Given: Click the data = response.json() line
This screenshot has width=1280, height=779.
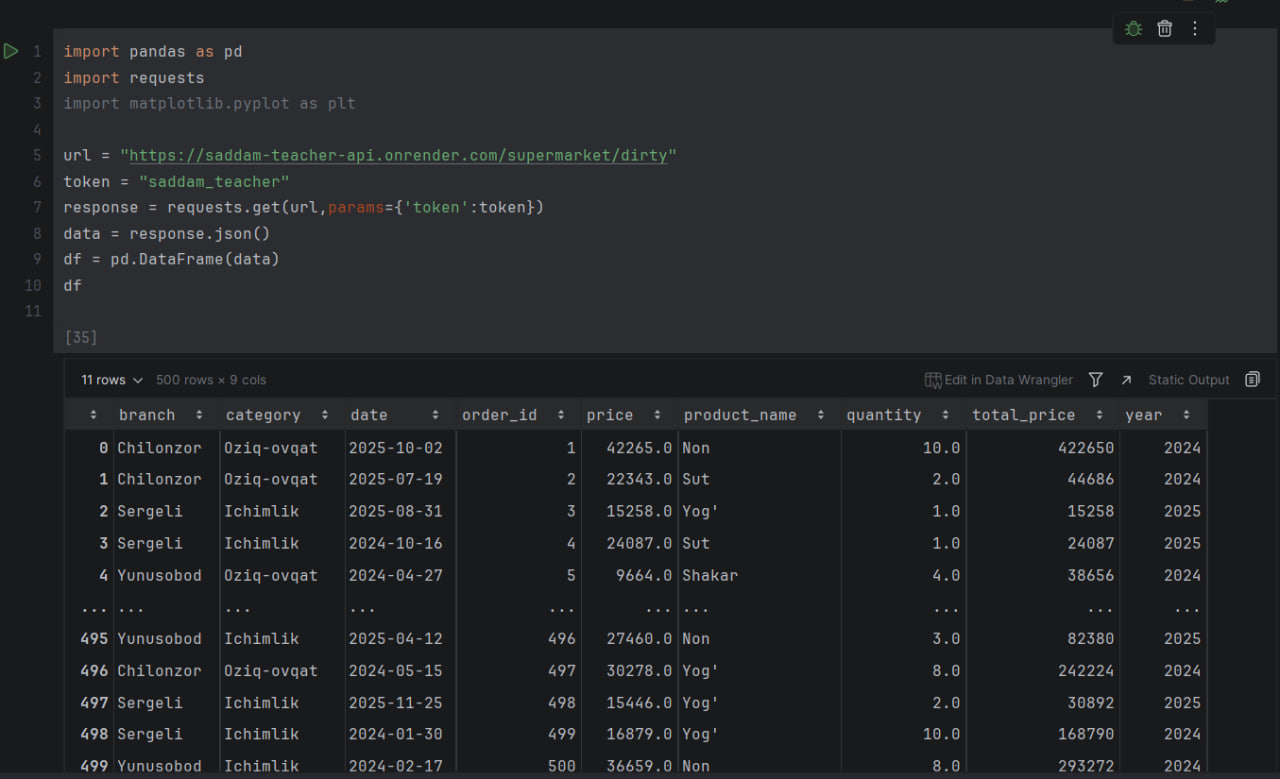Looking at the screenshot, I should 166,233.
